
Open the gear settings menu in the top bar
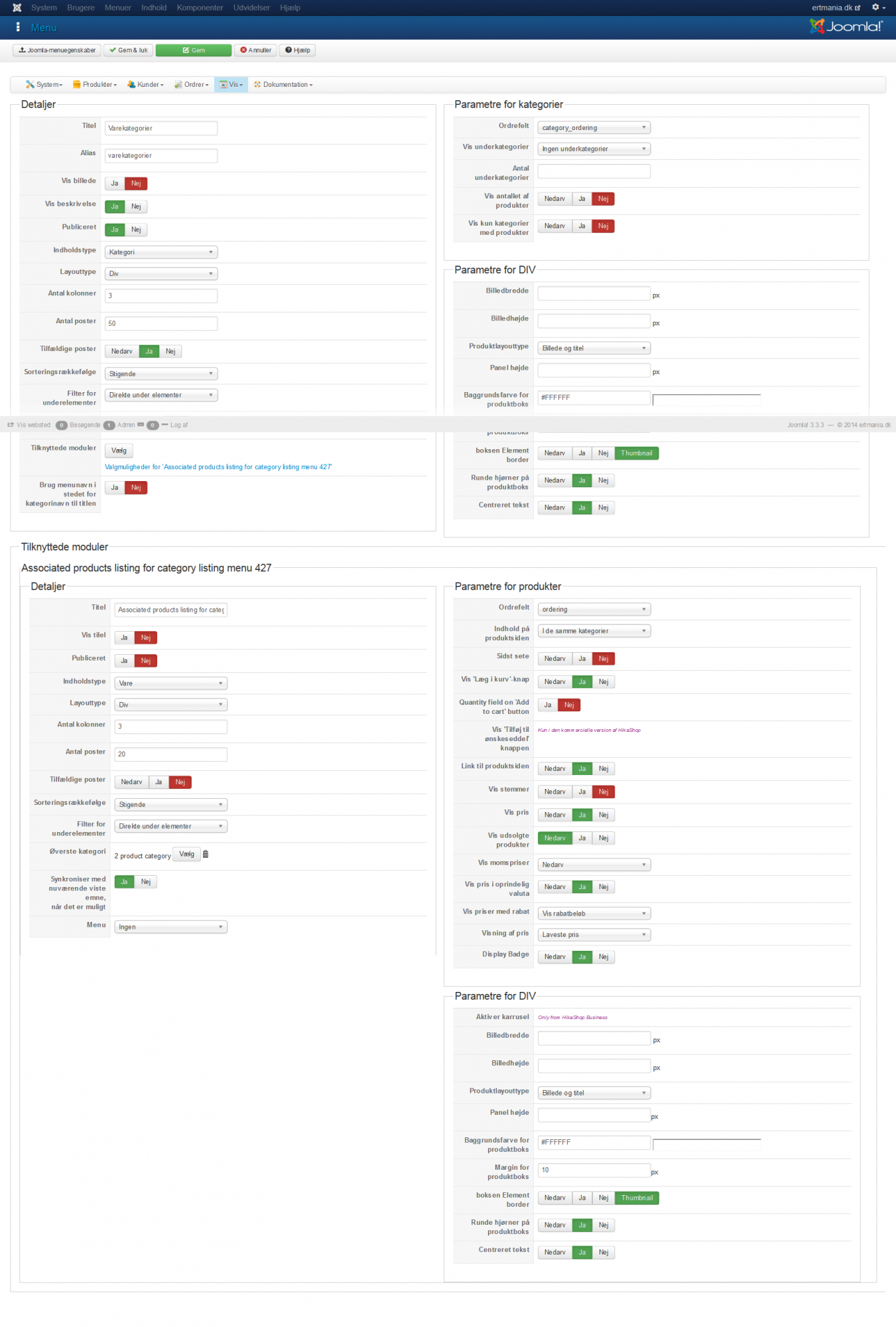click(878, 8)
